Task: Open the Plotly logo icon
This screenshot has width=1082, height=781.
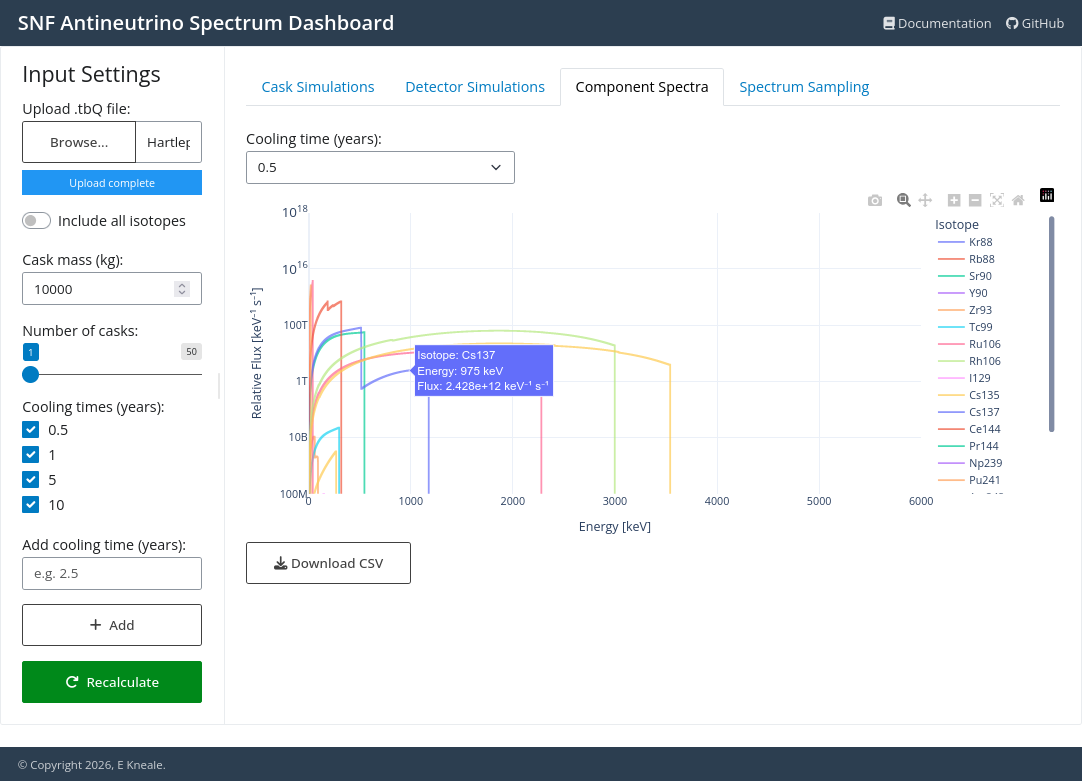Action: pyautogui.click(x=1047, y=195)
